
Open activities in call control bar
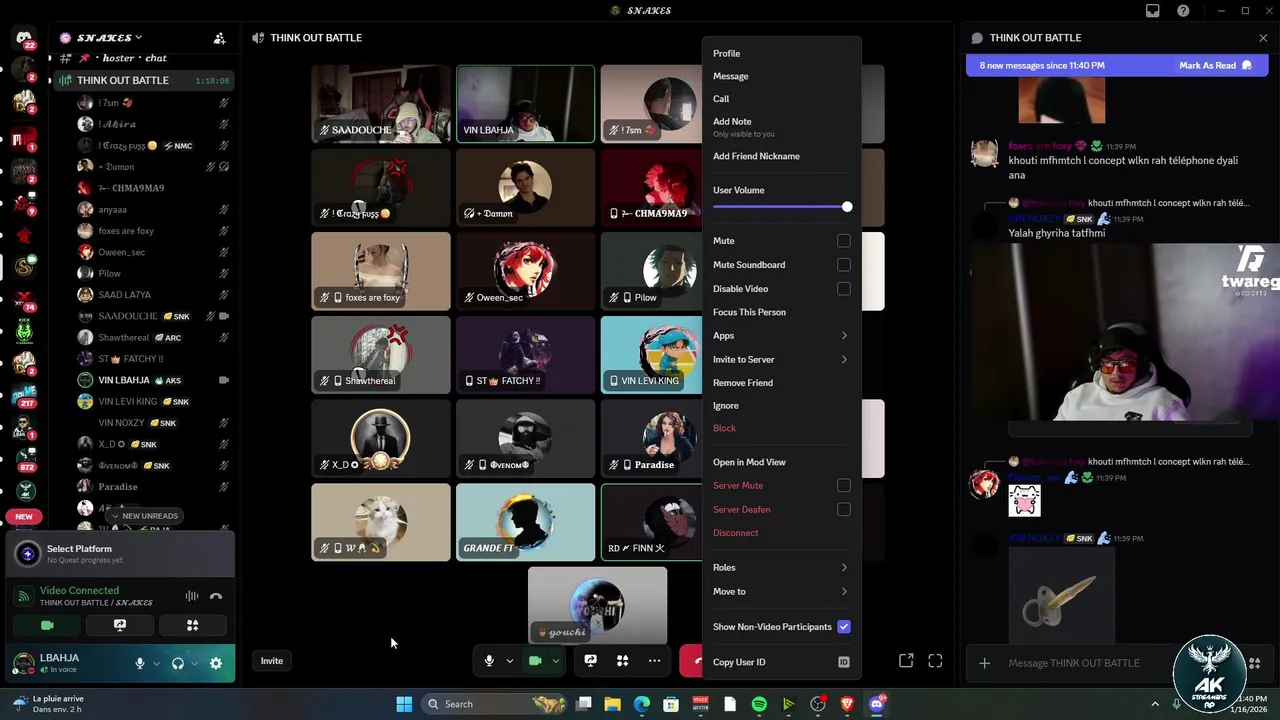622,661
